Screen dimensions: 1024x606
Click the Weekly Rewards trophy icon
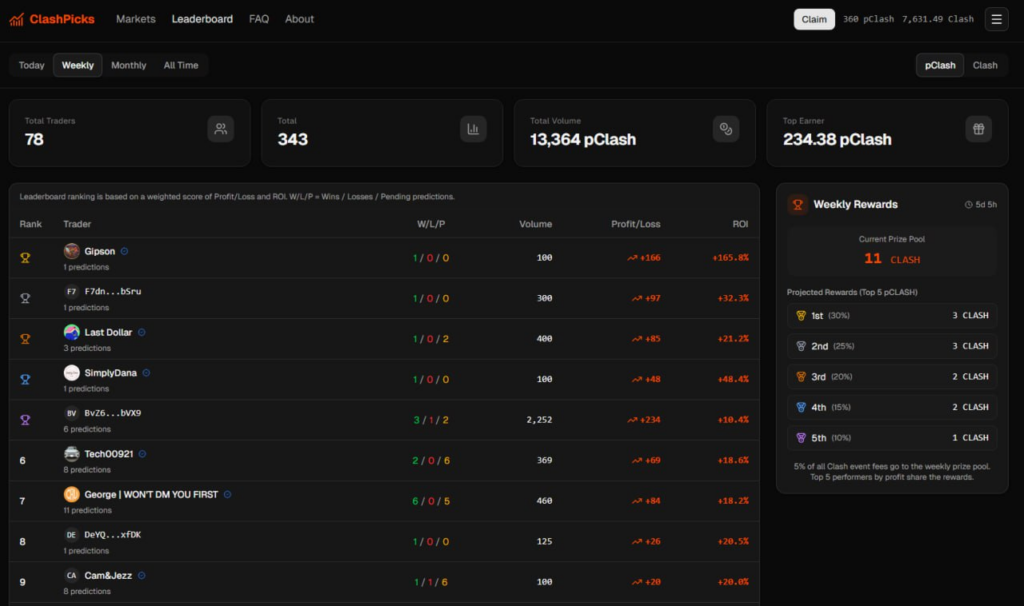[x=798, y=204]
